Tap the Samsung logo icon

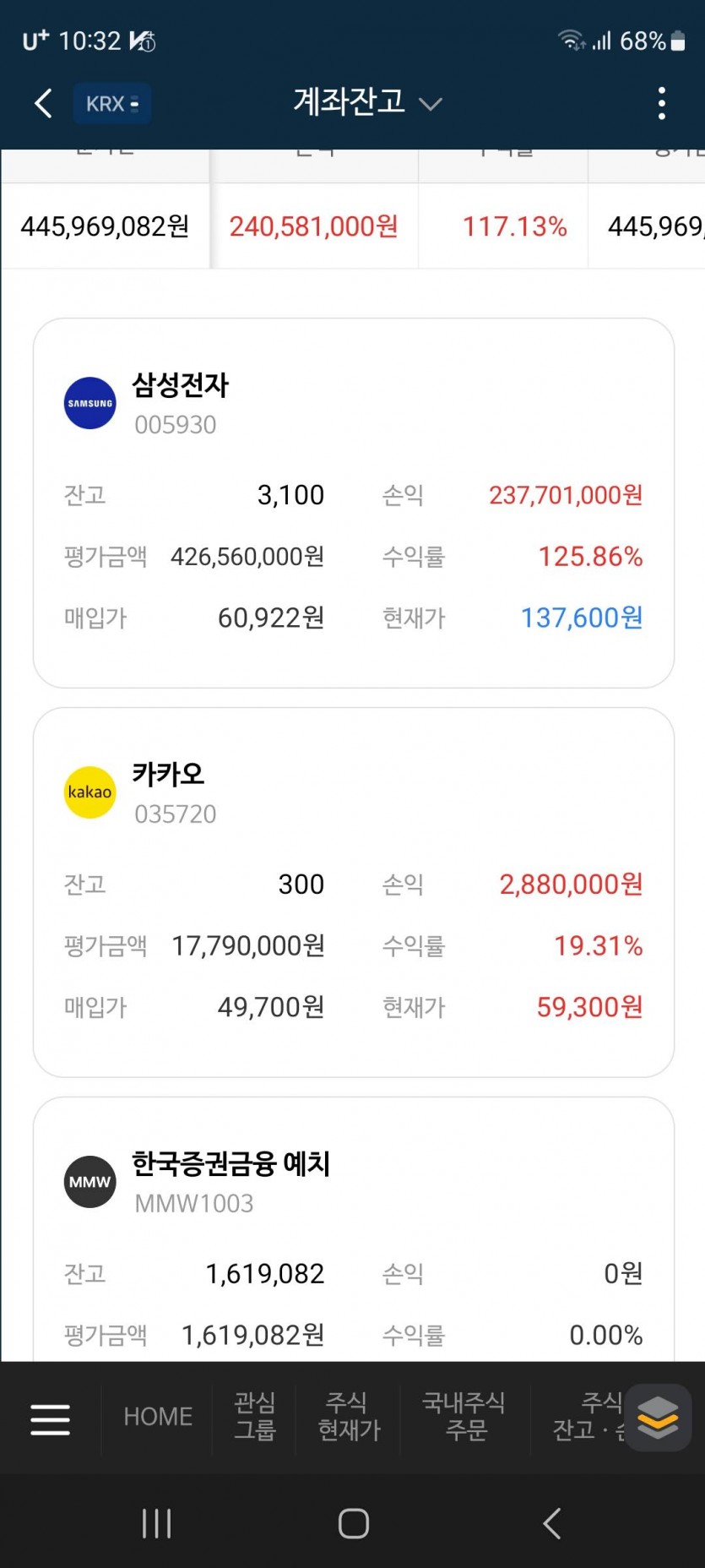click(x=90, y=403)
